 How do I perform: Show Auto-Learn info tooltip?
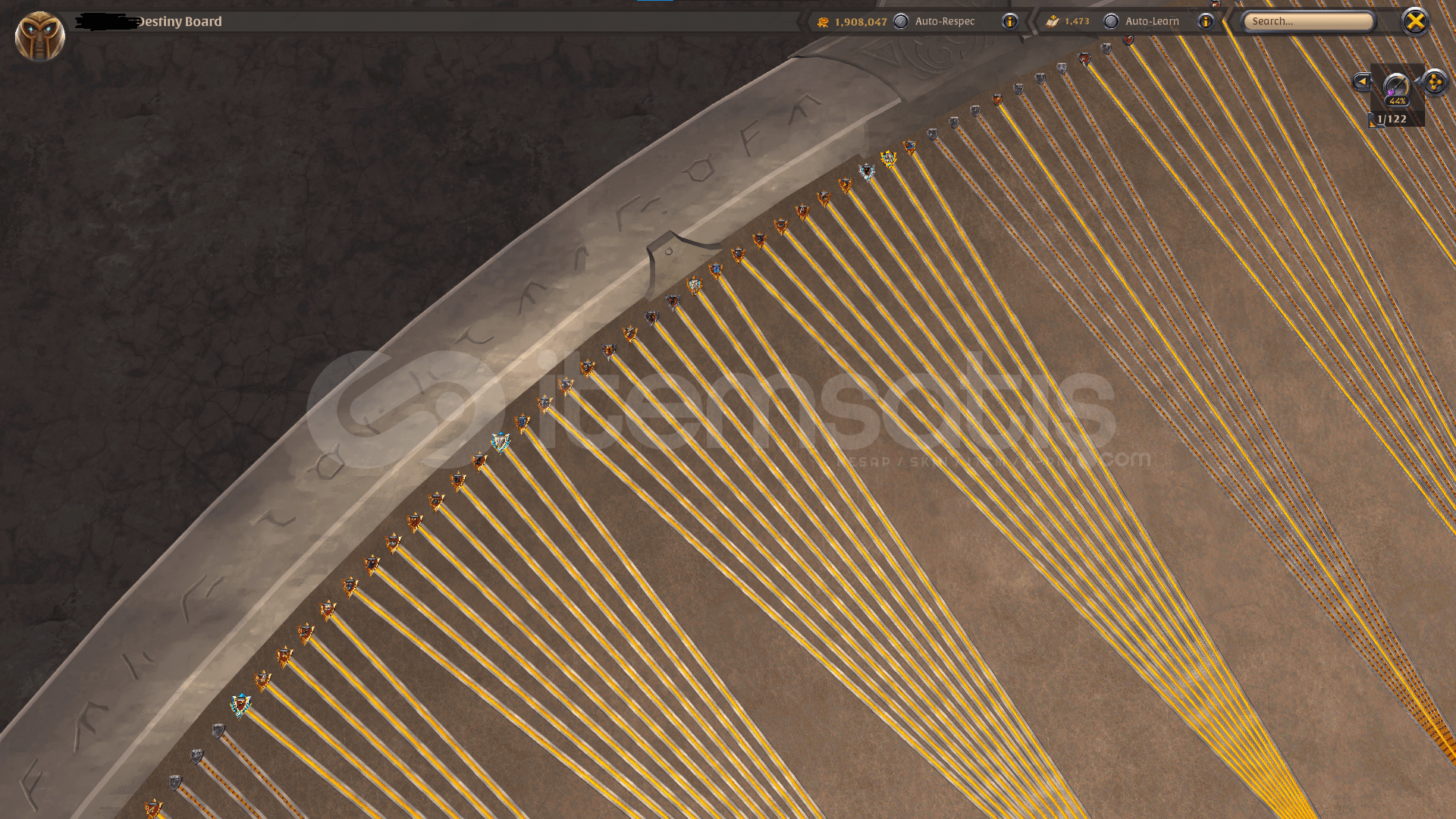tap(1205, 21)
